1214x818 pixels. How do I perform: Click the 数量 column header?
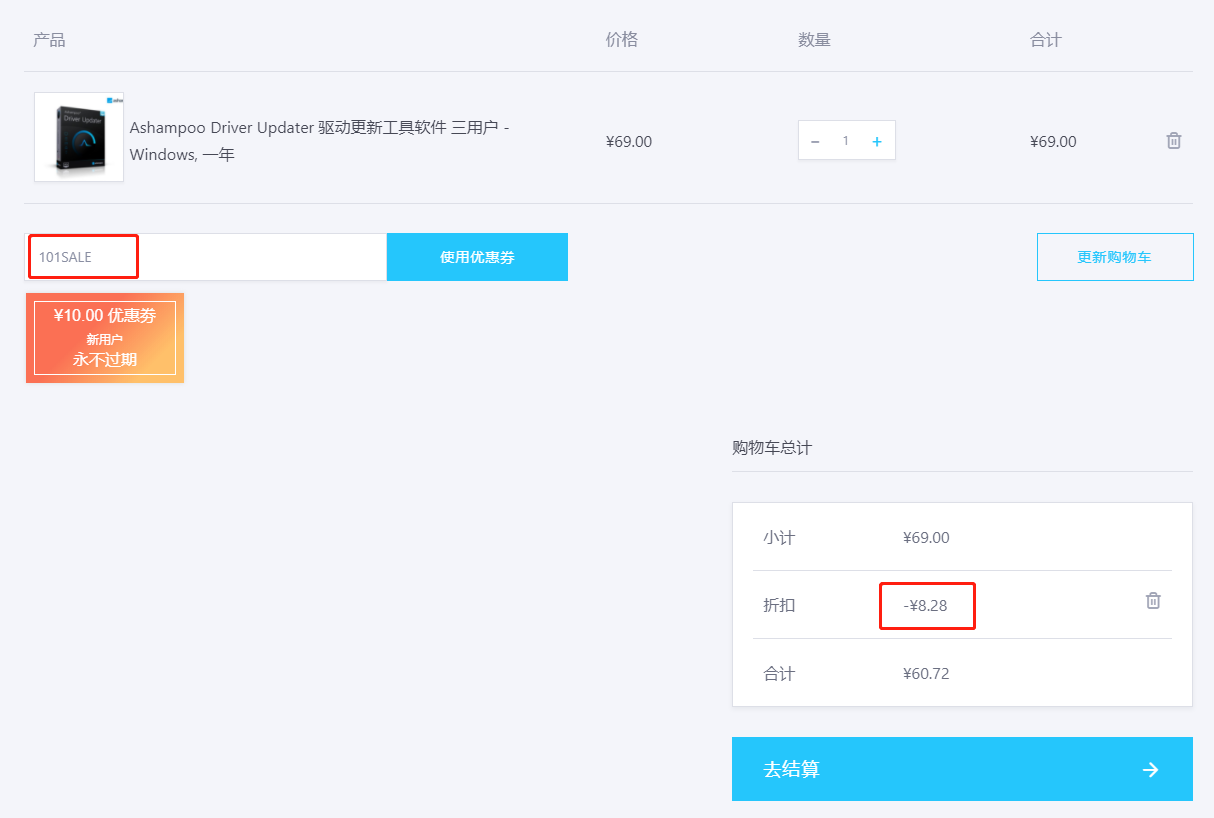(x=814, y=40)
